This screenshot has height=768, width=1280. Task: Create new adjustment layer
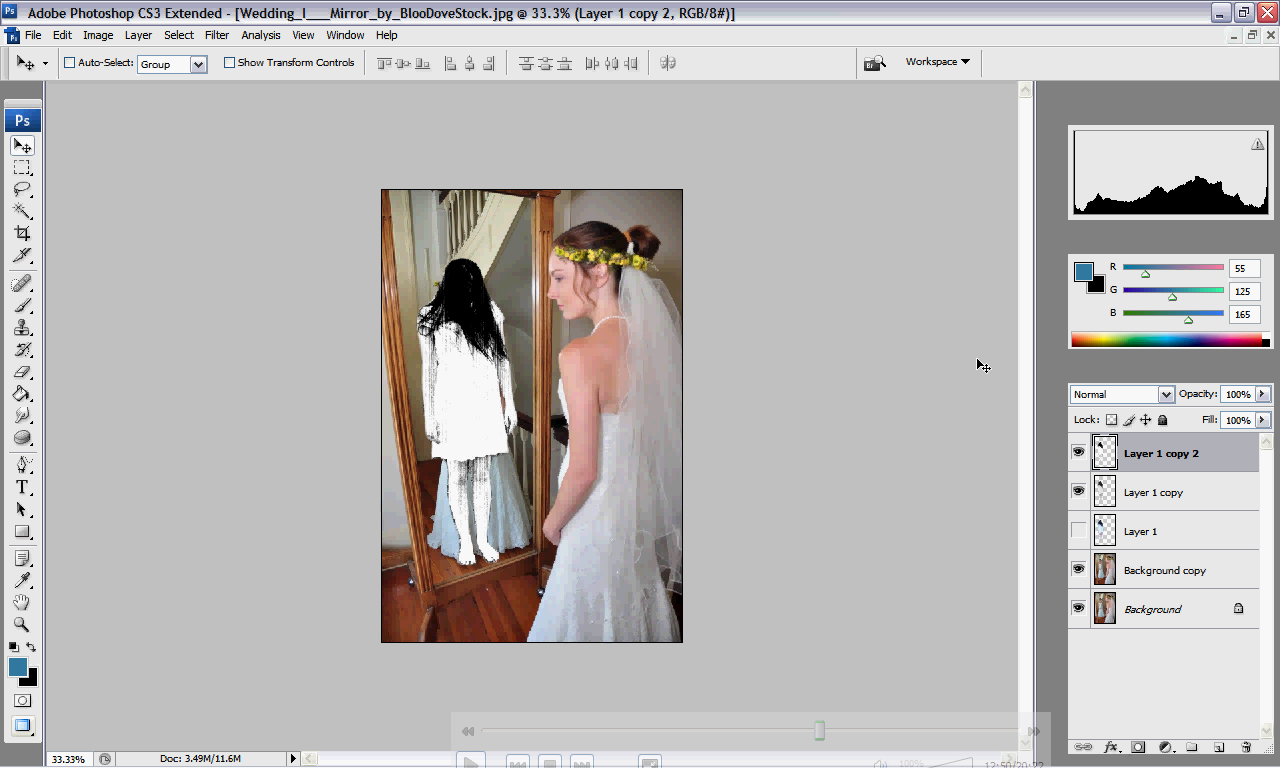1165,747
